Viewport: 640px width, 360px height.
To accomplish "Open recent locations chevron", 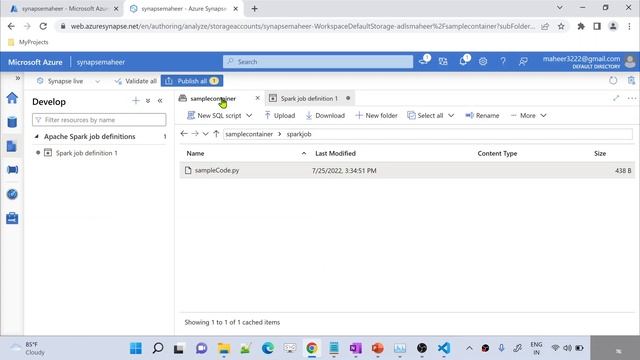I will (x=205, y=134).
